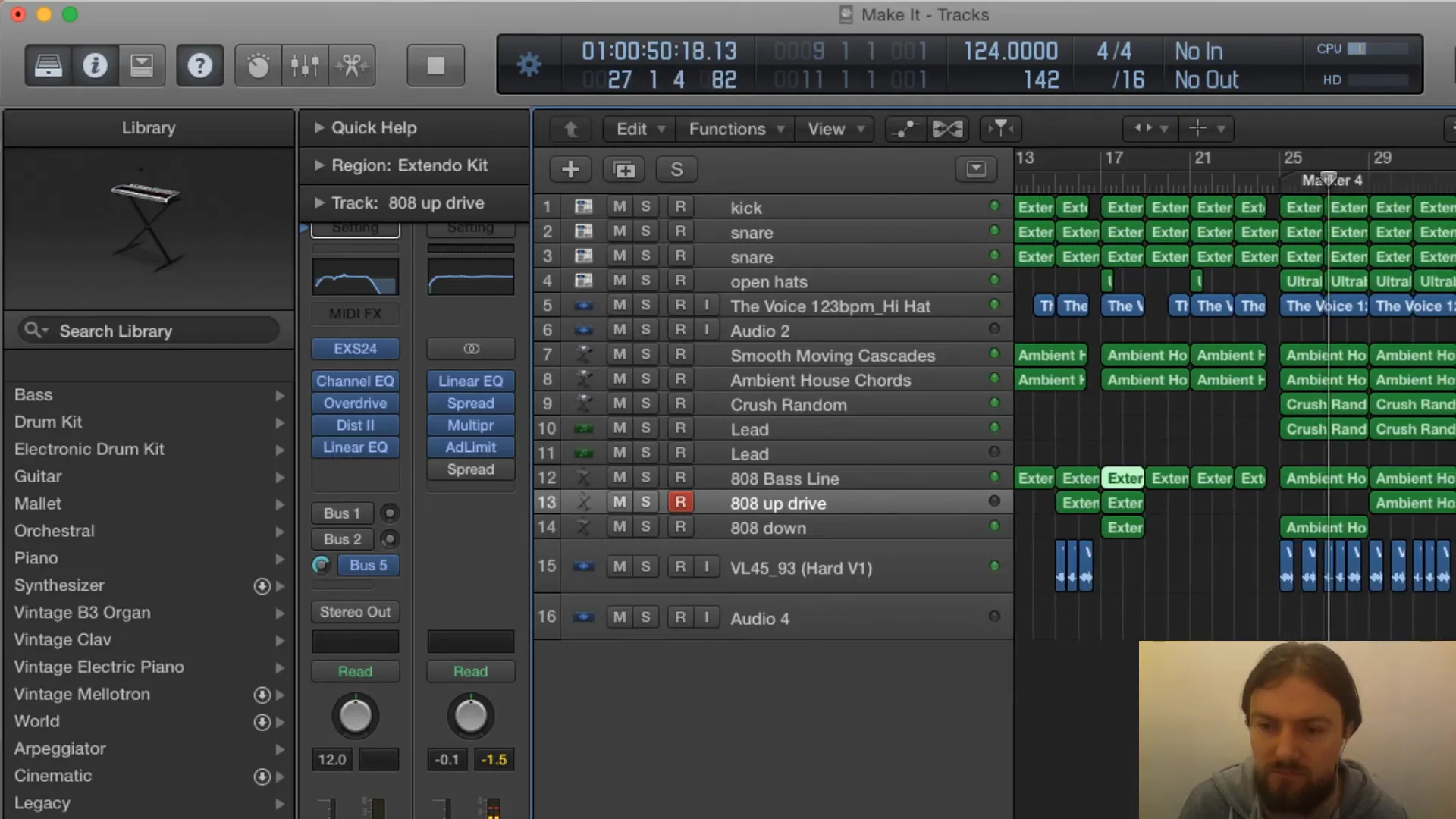The image size is (1456, 819).
Task: Open the AdLimit plugin on output strip
Action: point(470,447)
